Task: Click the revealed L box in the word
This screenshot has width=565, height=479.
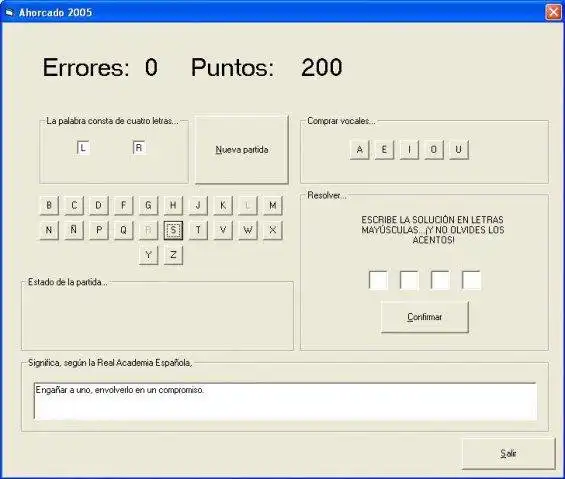Action: (x=83, y=147)
